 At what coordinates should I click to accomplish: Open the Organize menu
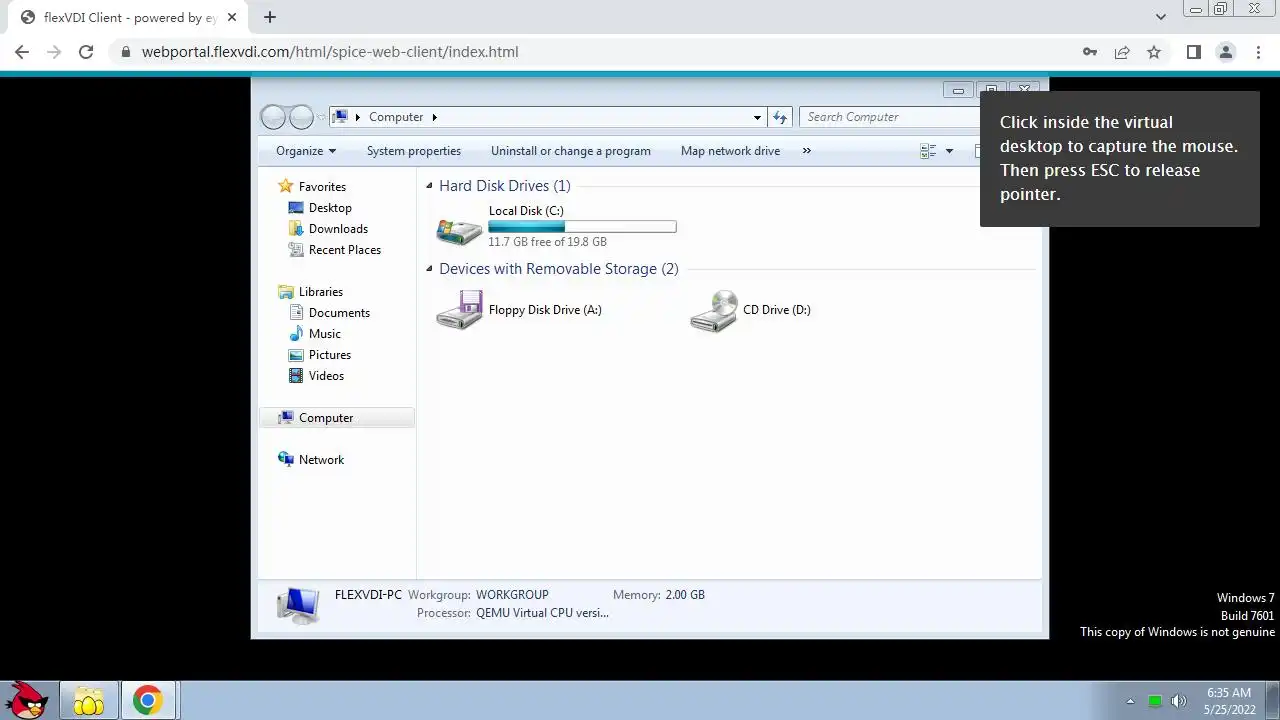coord(306,151)
